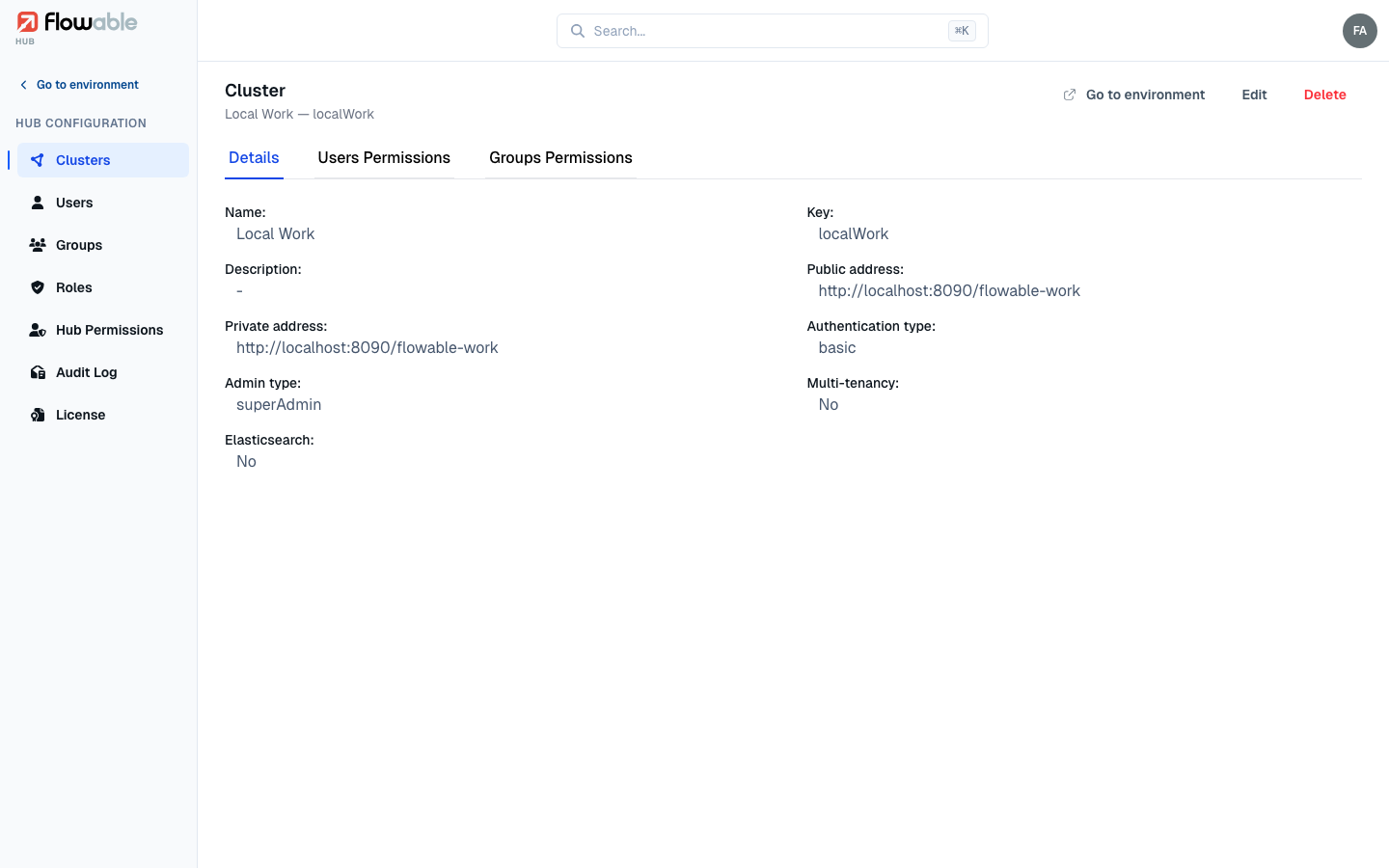Click the magnifier icon in the search bar
The image size is (1389, 868).
[578, 31]
